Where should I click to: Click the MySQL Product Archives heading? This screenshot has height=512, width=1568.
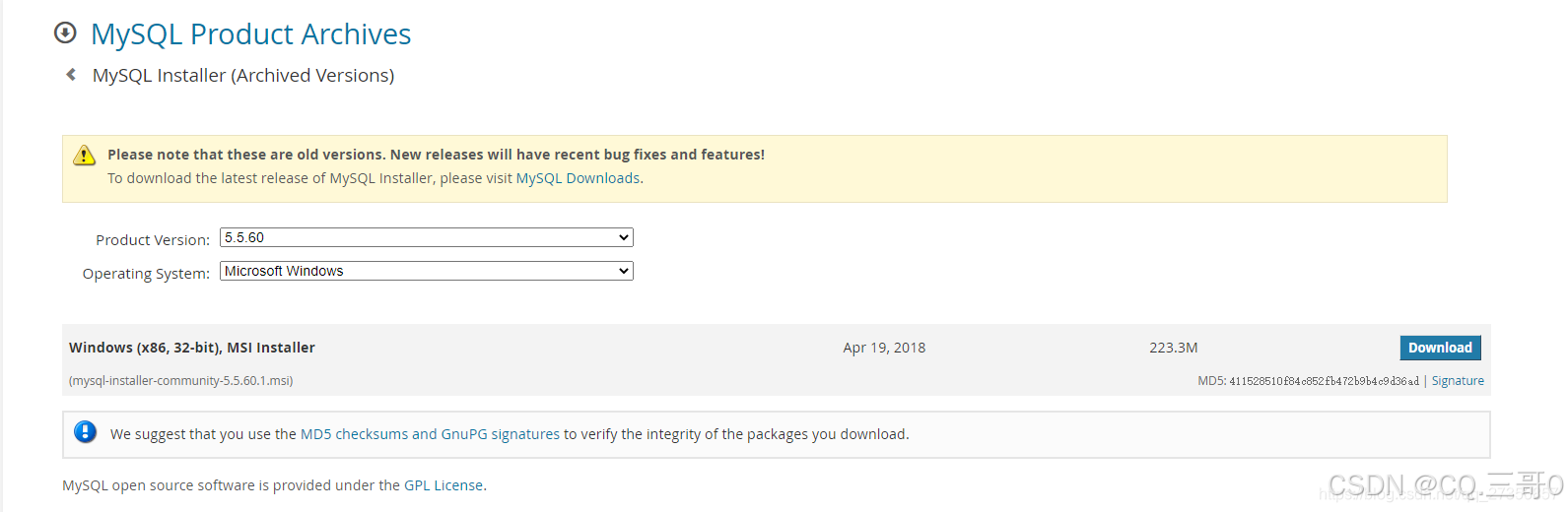click(251, 34)
